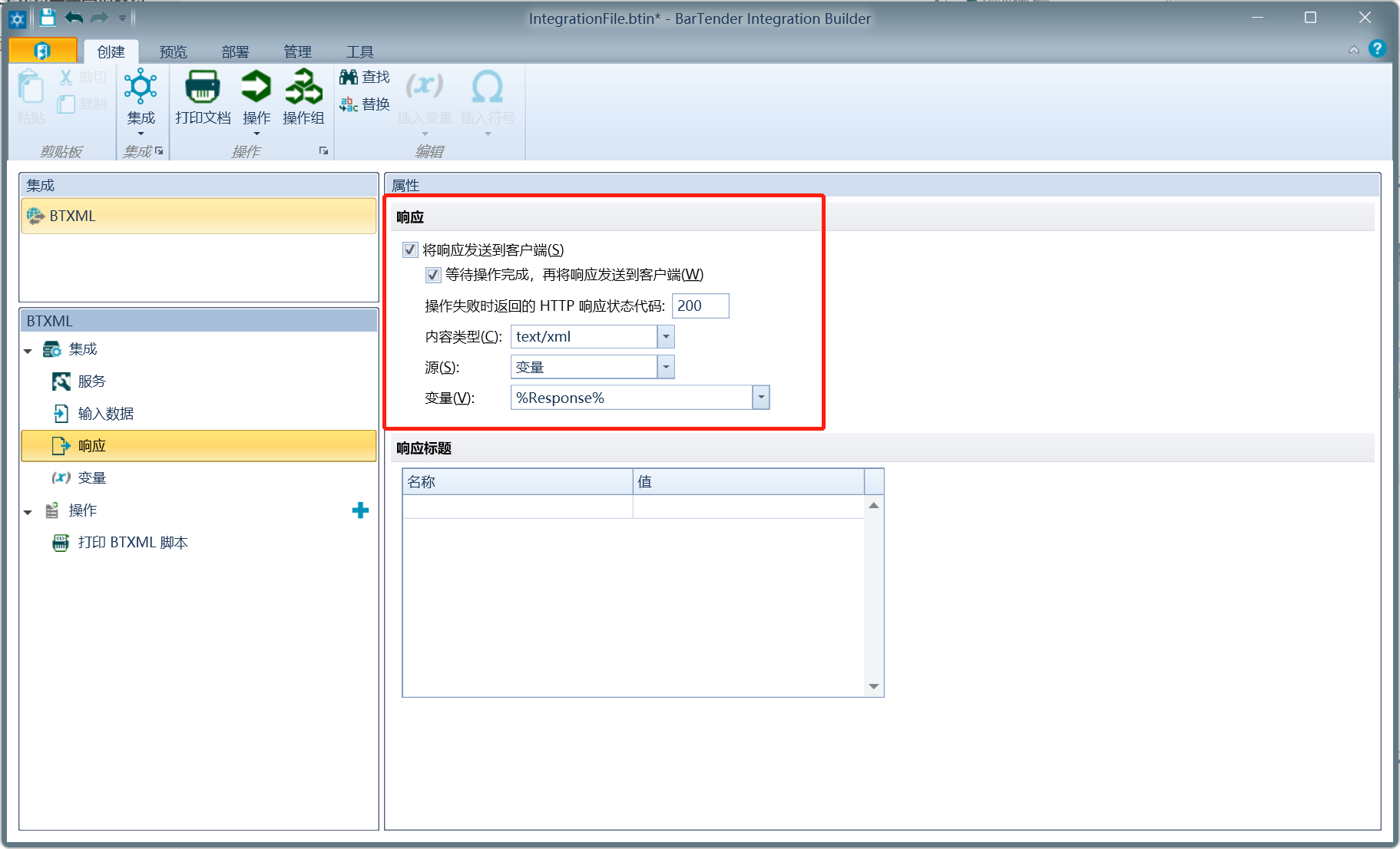Open the orange File application button

(43, 51)
